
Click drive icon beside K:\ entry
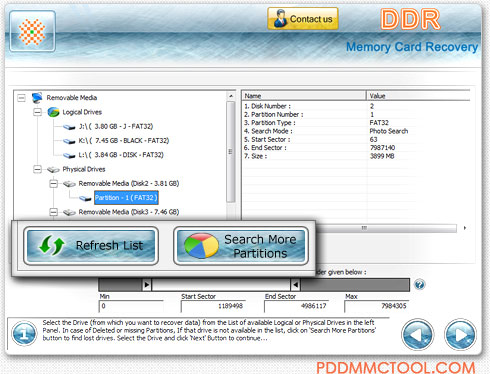[69, 141]
